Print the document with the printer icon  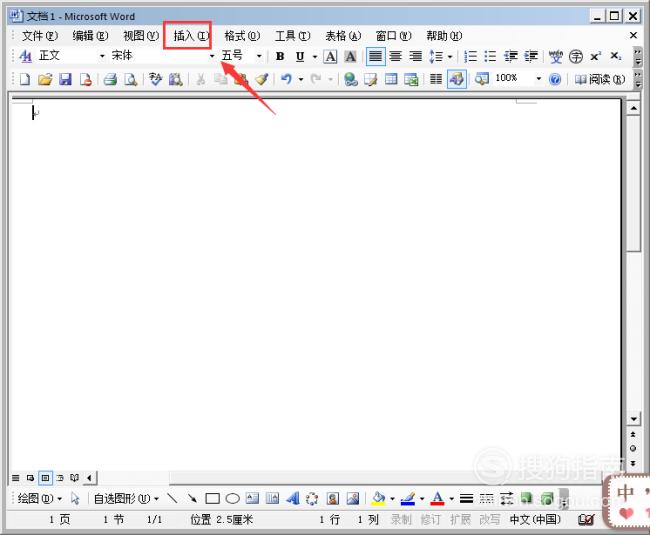[x=110, y=79]
